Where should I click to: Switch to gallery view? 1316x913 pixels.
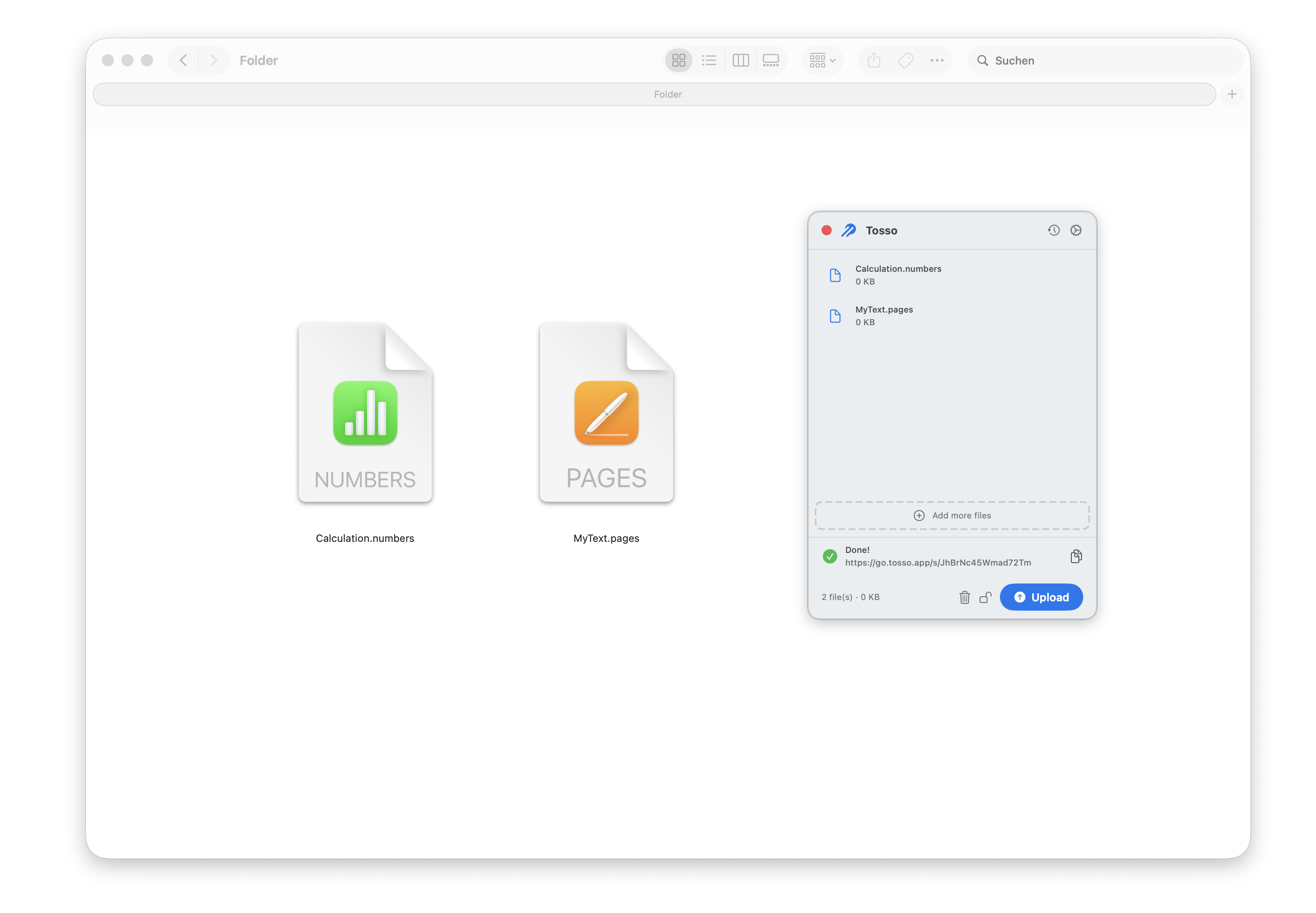[x=771, y=60]
